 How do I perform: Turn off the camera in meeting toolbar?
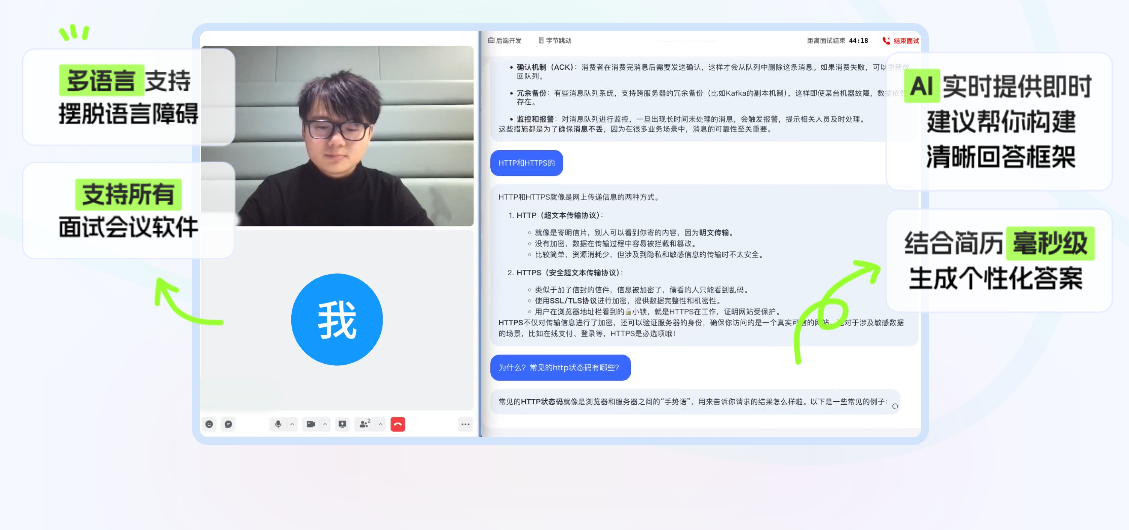coord(310,424)
